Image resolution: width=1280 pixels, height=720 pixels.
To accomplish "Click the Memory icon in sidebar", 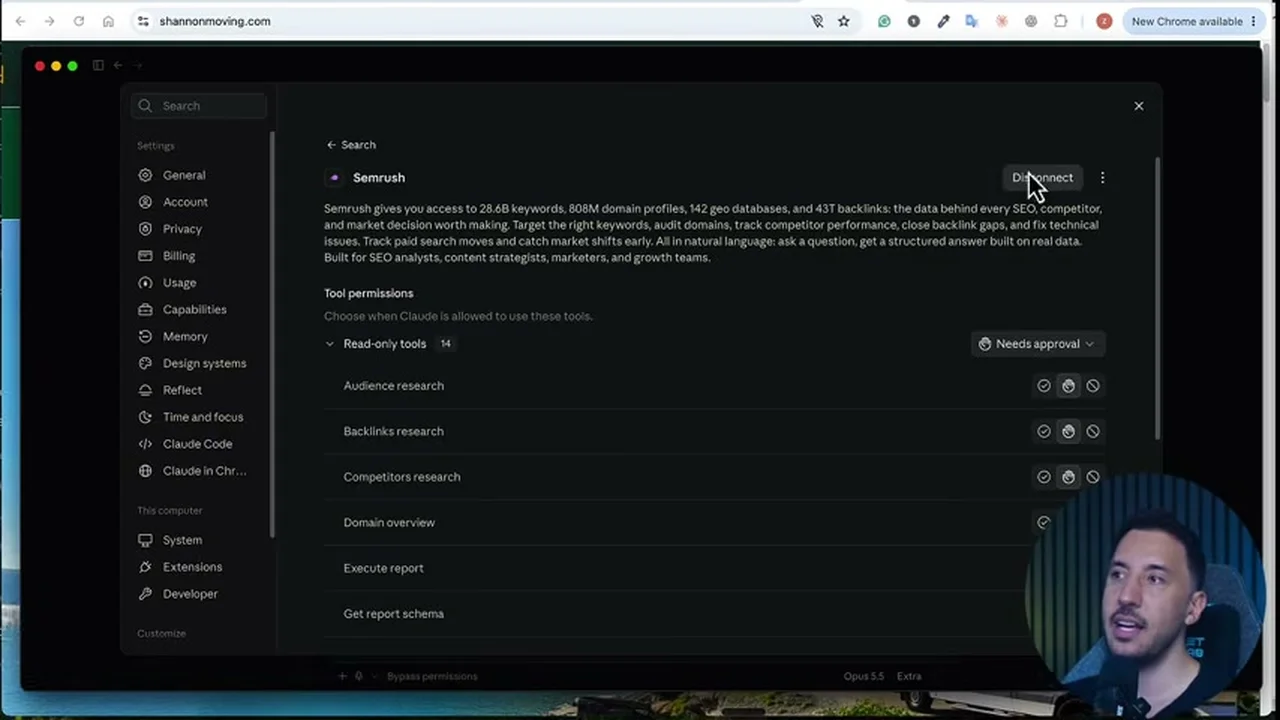I will coord(145,337).
